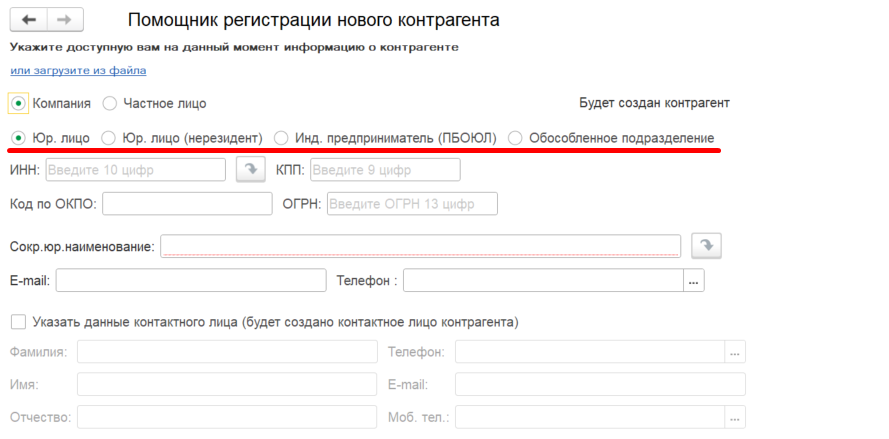Open ellipsis button next to main Телефон field
Screen dimensions: 889x439
(x=694, y=280)
